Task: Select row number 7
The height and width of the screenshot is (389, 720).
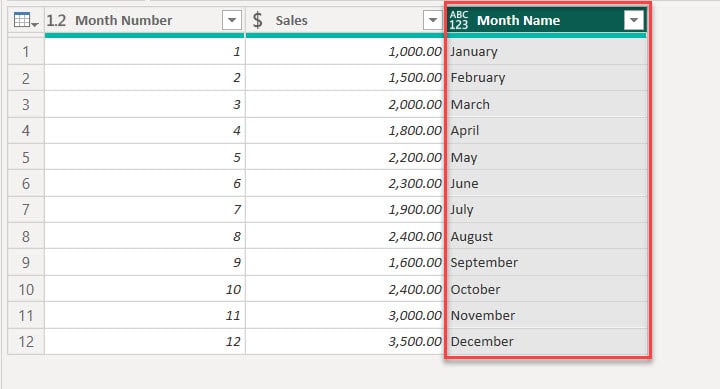Action: [x=26, y=210]
